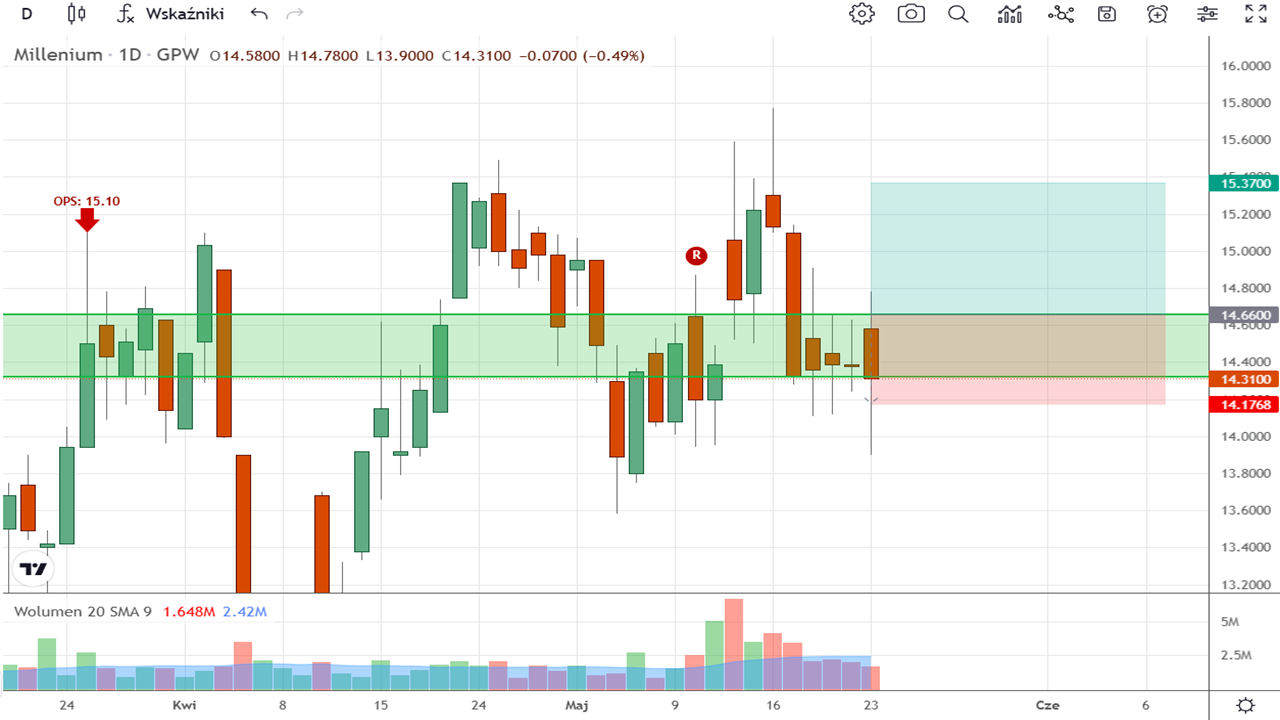Take a chart snapshot with camera icon
Image resolution: width=1280 pixels, height=720 pixels.
(x=910, y=14)
